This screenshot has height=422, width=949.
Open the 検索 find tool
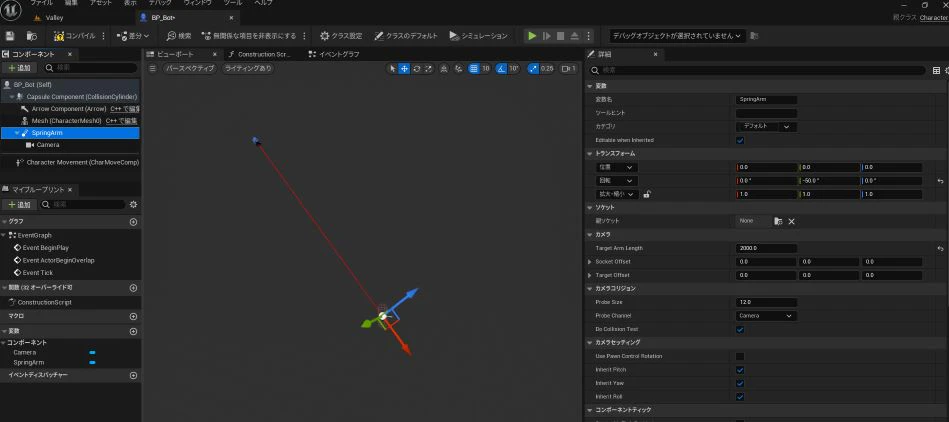pos(179,36)
